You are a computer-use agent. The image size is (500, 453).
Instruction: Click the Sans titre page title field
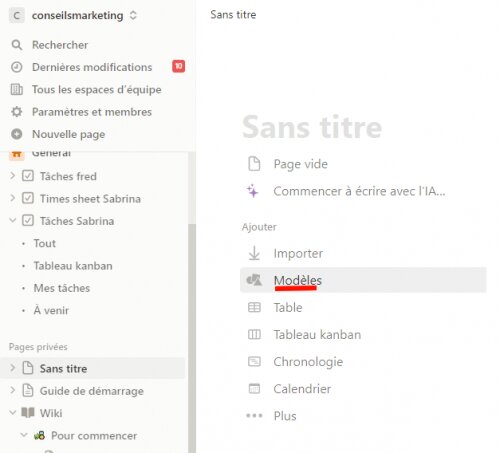[312, 127]
